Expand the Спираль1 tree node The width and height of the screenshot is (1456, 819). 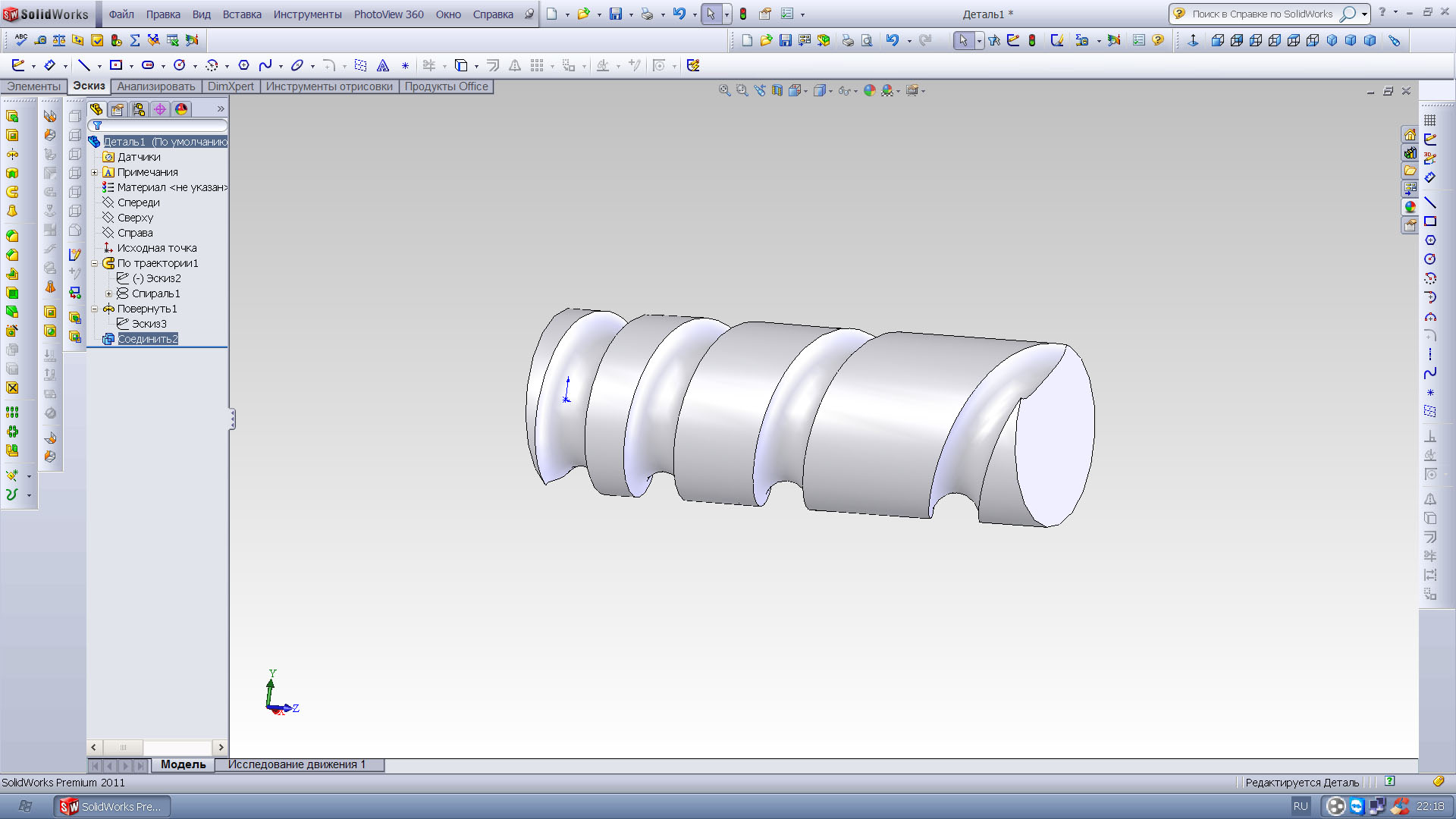[x=108, y=293]
